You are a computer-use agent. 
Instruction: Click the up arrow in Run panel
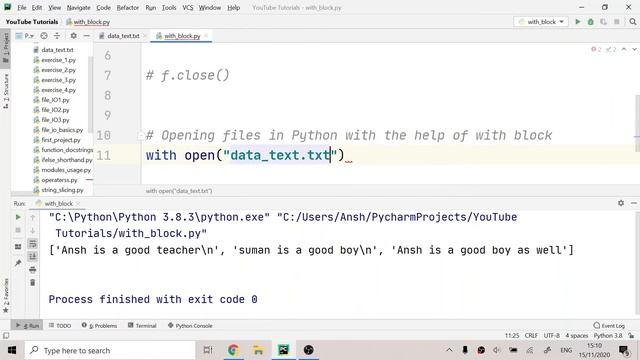(x=33, y=217)
